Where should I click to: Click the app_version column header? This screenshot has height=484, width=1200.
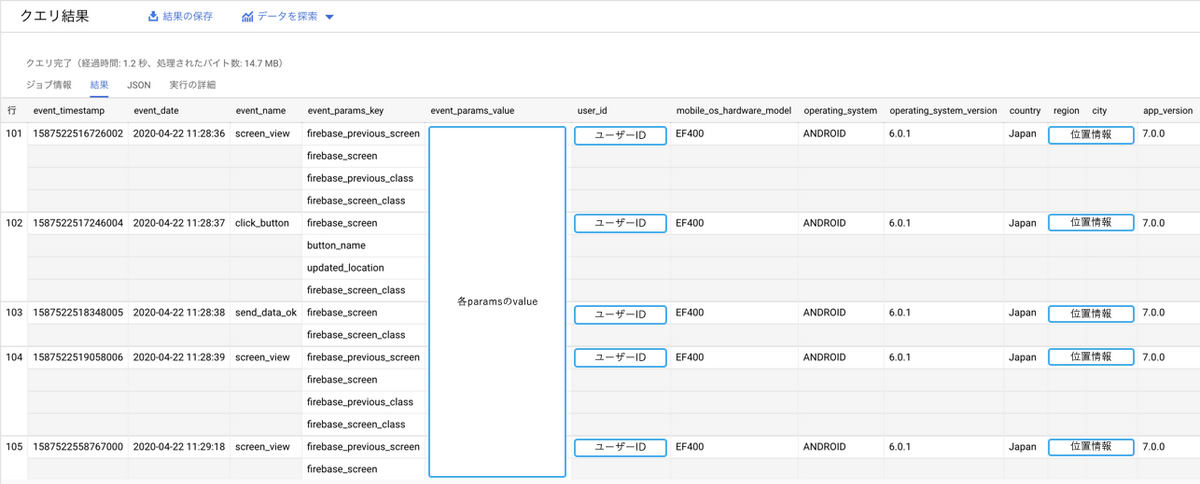tap(1168, 111)
